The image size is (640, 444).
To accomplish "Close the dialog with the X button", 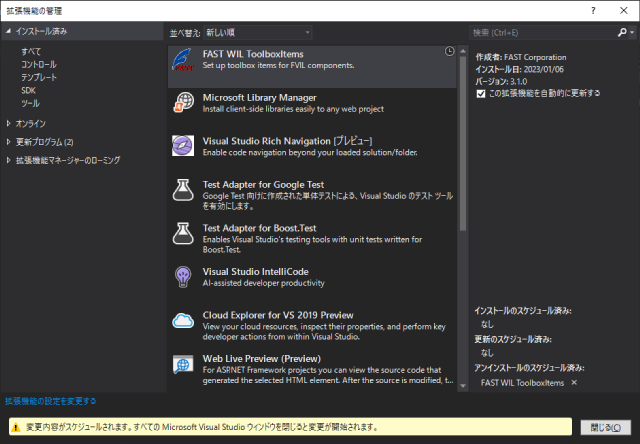I will tap(624, 11).
